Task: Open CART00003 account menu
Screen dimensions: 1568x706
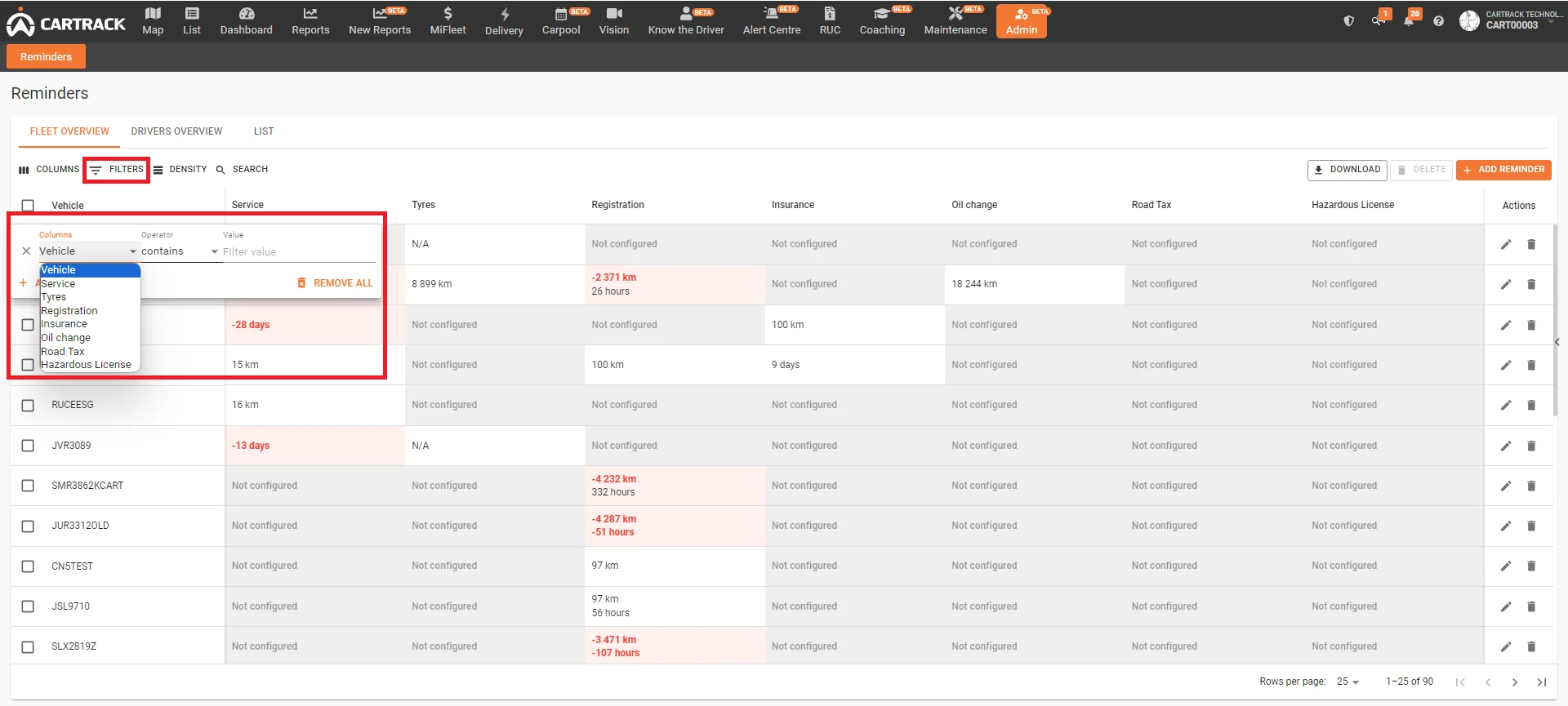Action: click(1512, 20)
